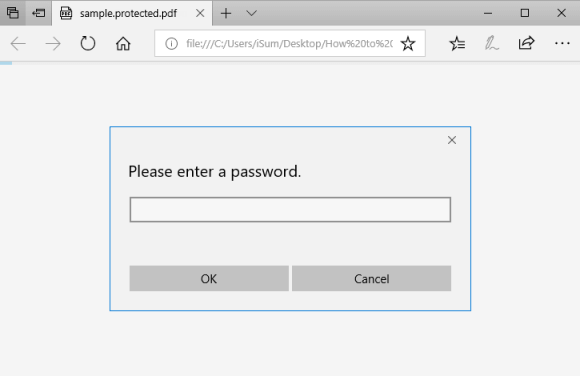Open a new tab
The width and height of the screenshot is (580, 376).
tap(226, 13)
